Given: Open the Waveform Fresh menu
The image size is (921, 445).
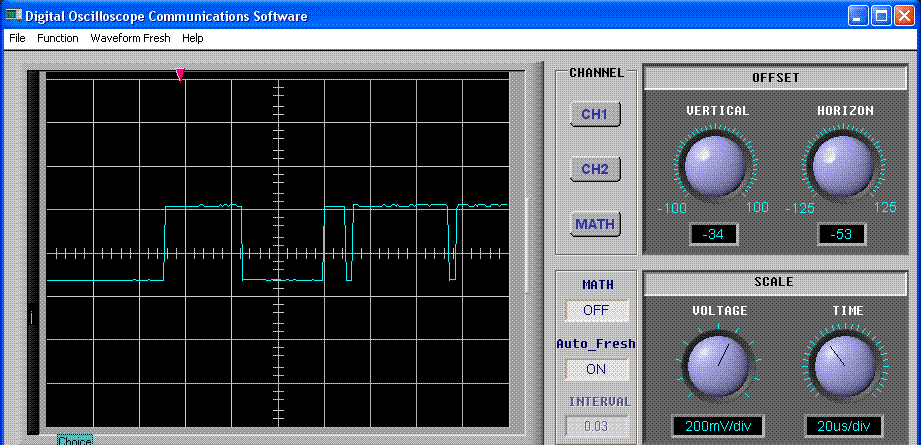Looking at the screenshot, I should [x=130, y=38].
